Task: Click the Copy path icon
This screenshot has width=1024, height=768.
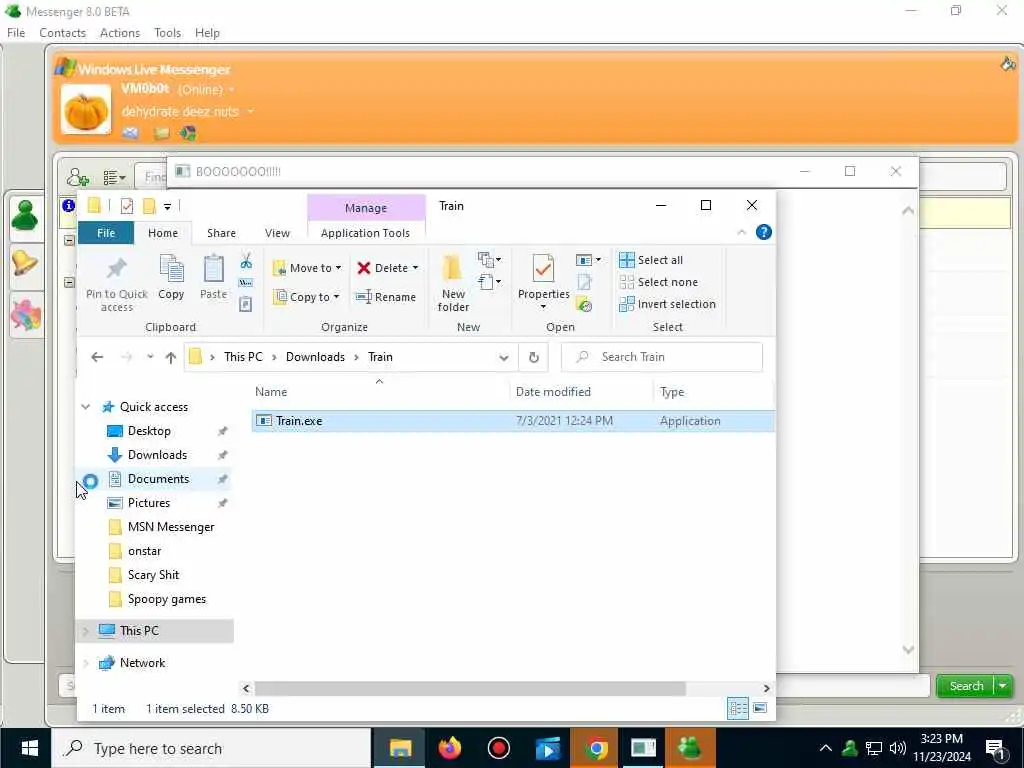Action: coord(246,283)
